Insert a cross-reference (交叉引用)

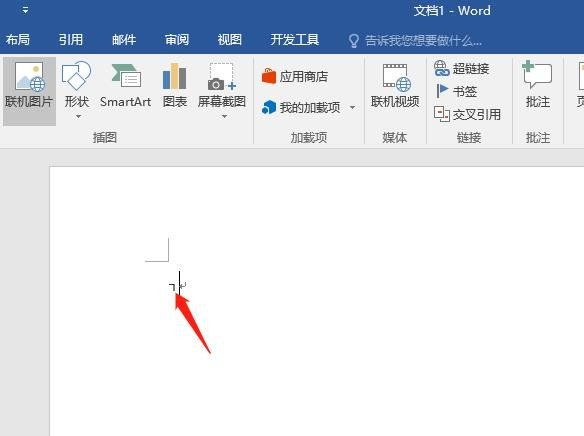tap(467, 114)
